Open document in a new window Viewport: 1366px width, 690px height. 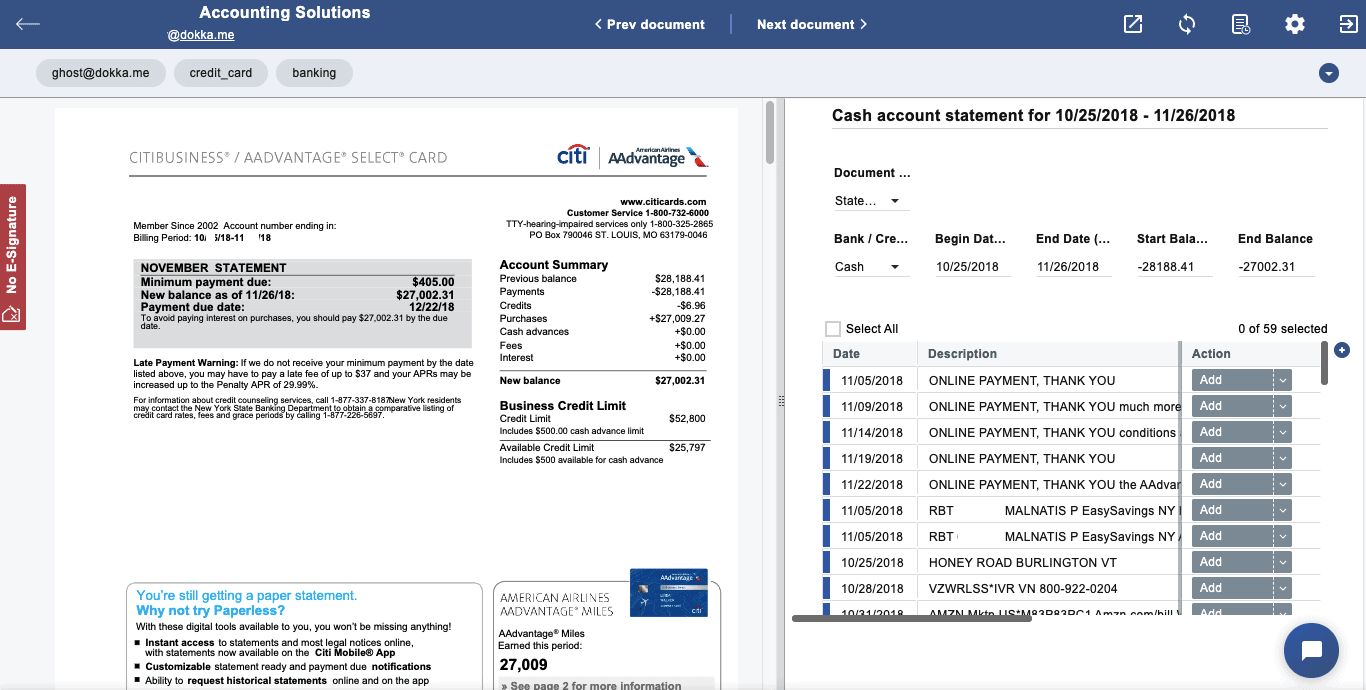coord(1132,23)
